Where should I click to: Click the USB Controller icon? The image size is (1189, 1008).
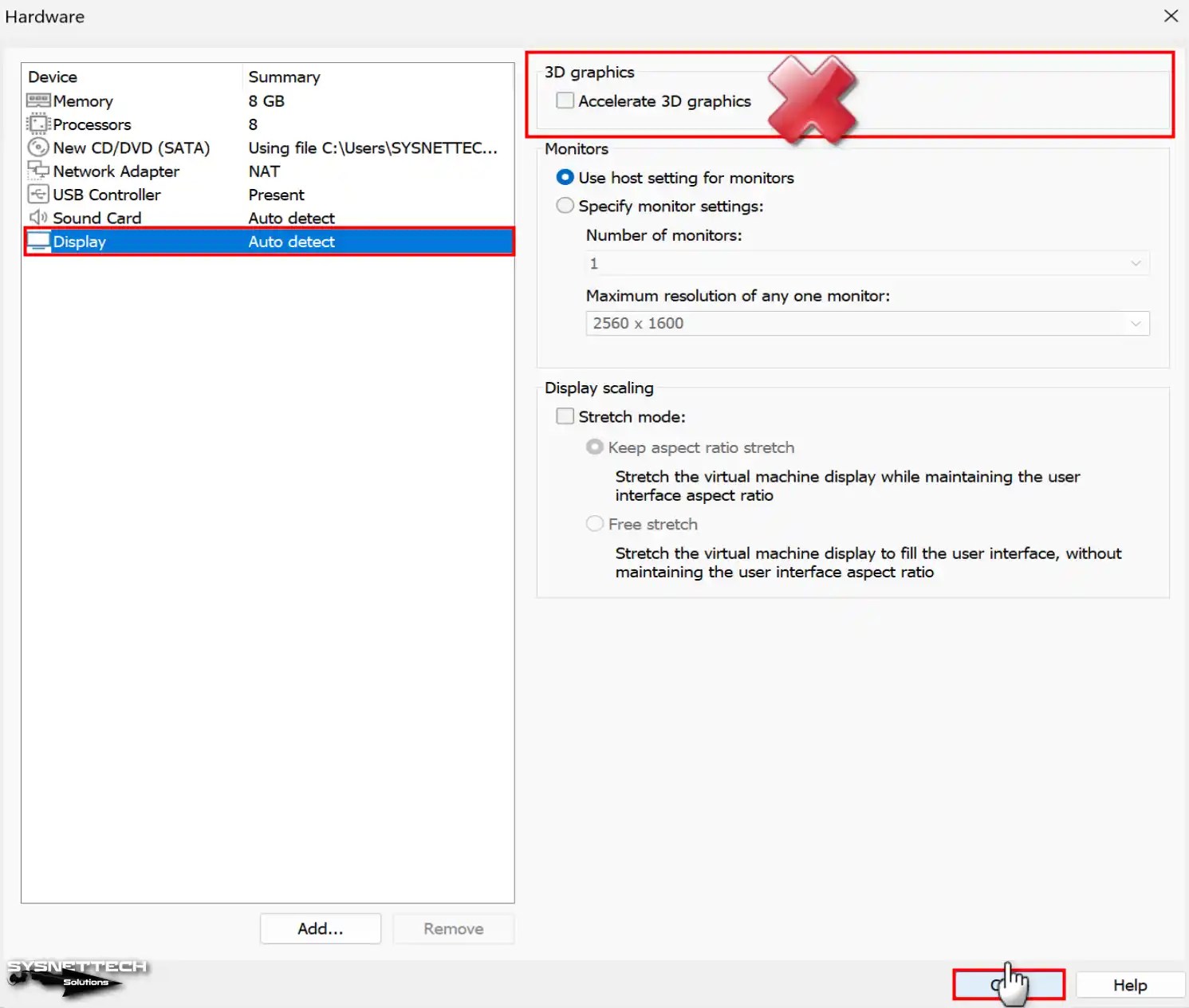(x=38, y=194)
